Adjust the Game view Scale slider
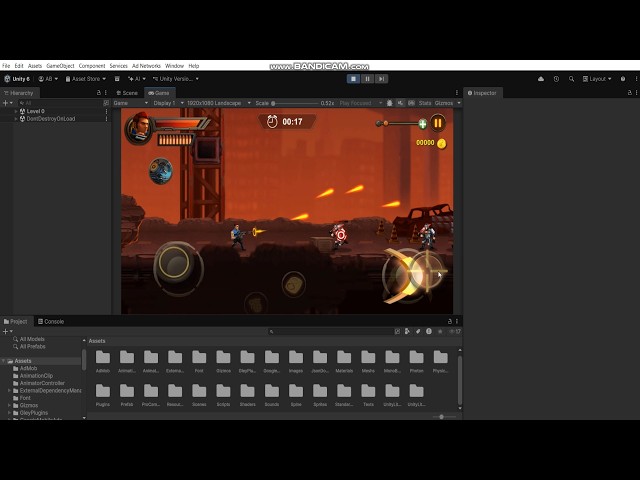Viewport: 640px width, 480px height. 295,103
